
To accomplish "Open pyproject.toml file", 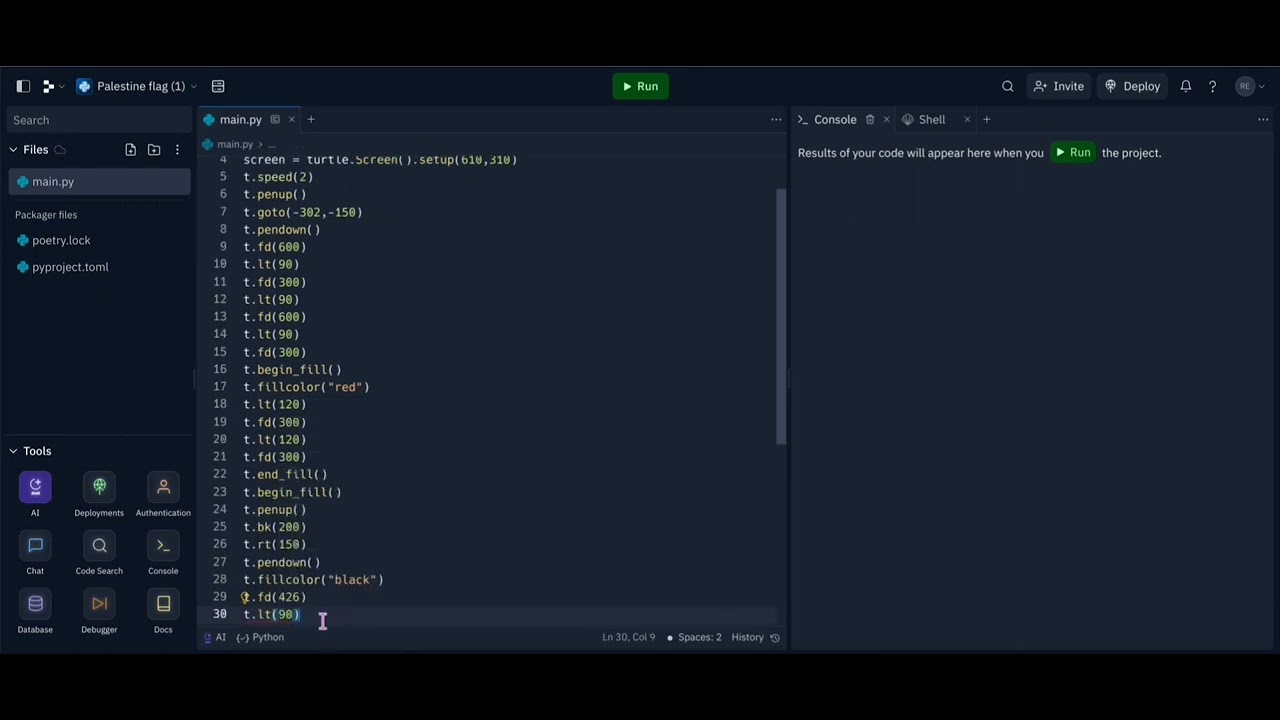I will coord(70,267).
